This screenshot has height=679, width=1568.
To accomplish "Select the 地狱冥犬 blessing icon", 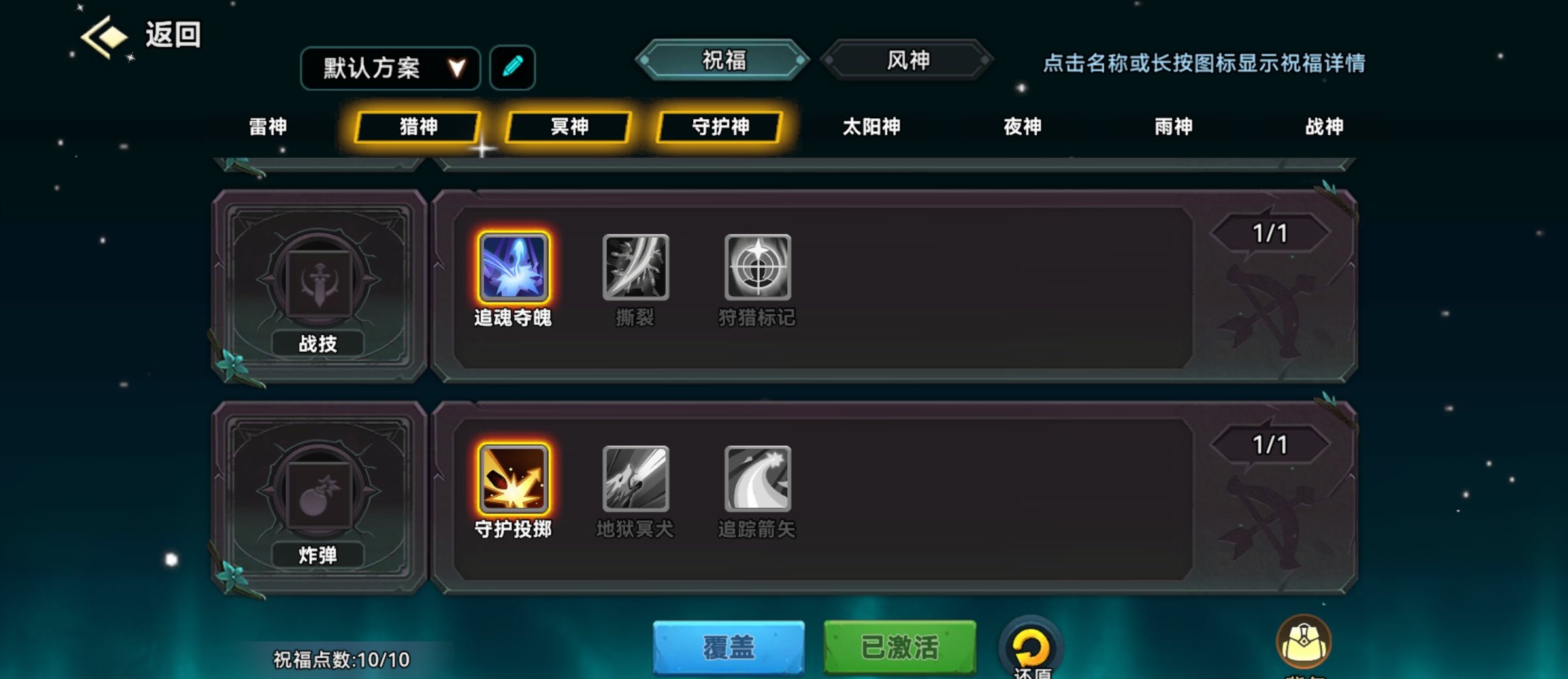I will pos(635,479).
